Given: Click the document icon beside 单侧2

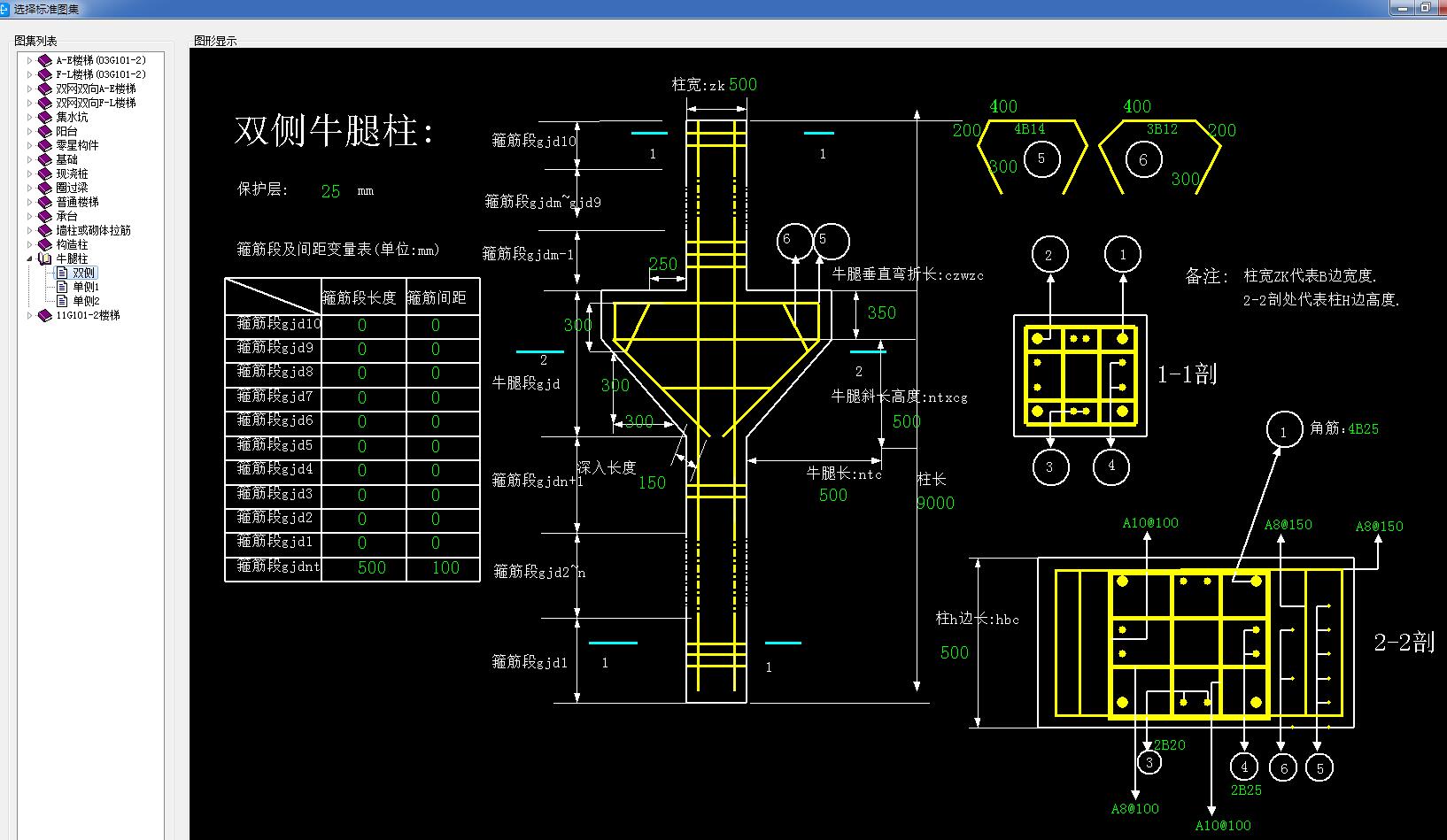Looking at the screenshot, I should click(62, 301).
